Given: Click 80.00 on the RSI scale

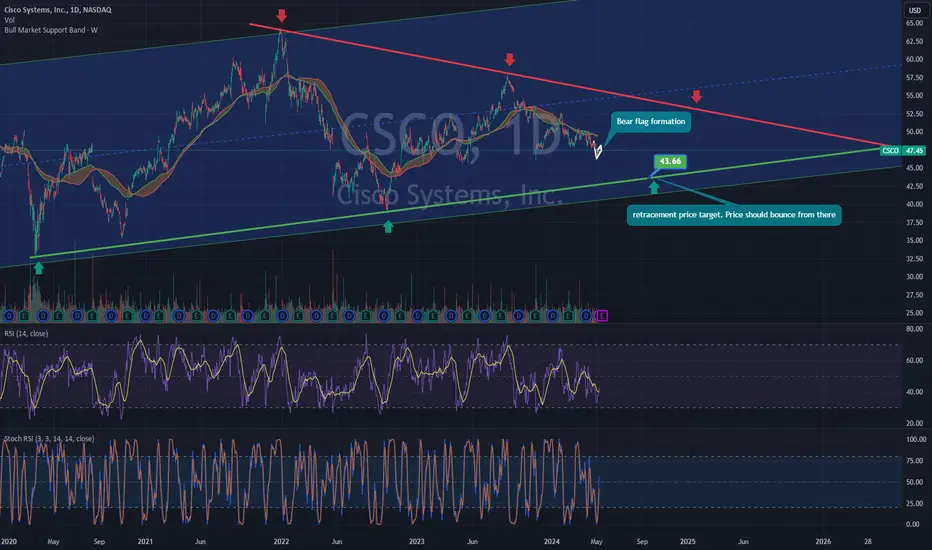Looking at the screenshot, I should pos(914,329).
